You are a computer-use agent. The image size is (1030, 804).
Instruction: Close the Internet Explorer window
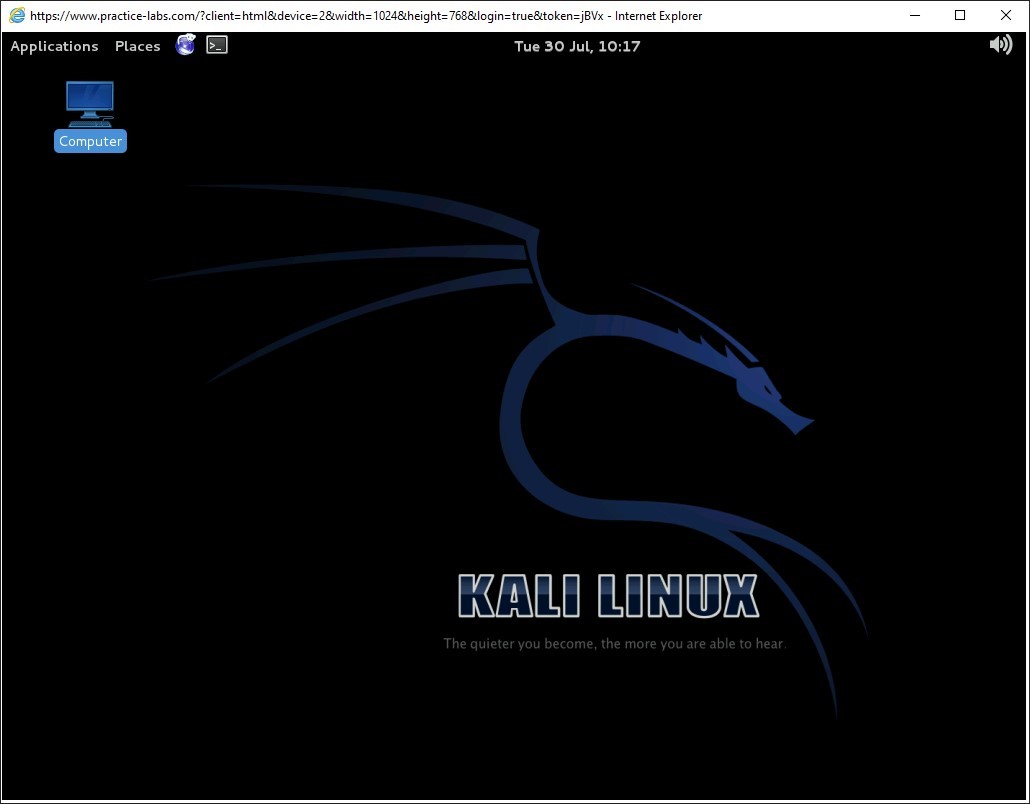tap(1006, 15)
